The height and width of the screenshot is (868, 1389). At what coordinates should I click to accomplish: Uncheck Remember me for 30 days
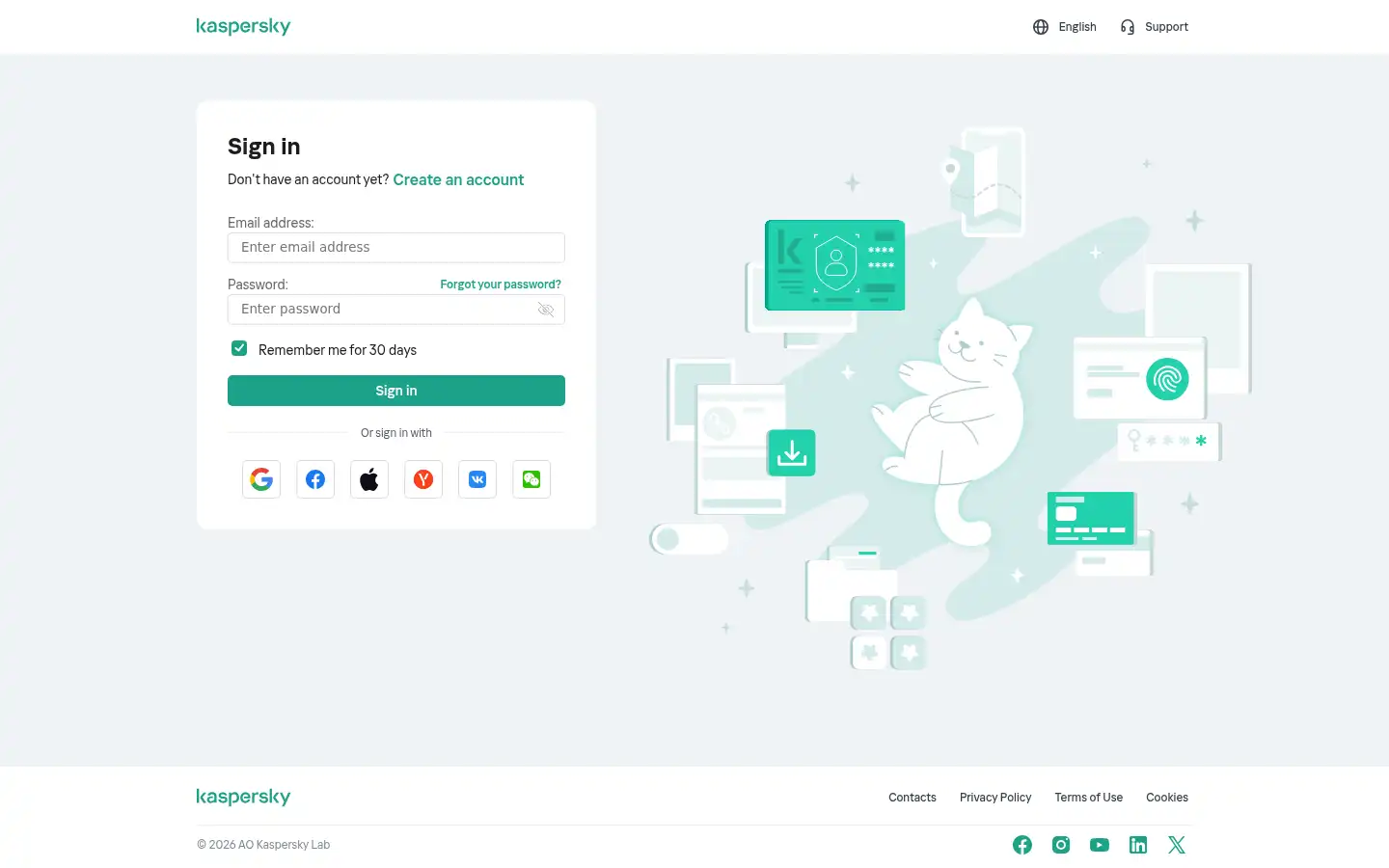click(x=239, y=348)
